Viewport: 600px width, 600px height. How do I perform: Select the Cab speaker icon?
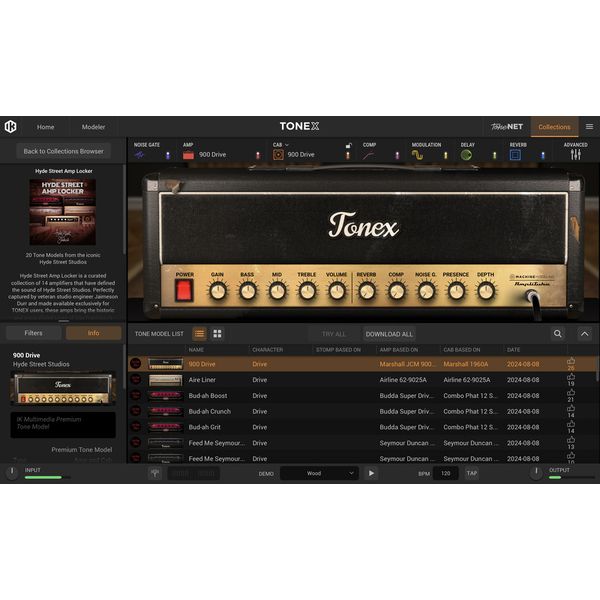click(278, 155)
